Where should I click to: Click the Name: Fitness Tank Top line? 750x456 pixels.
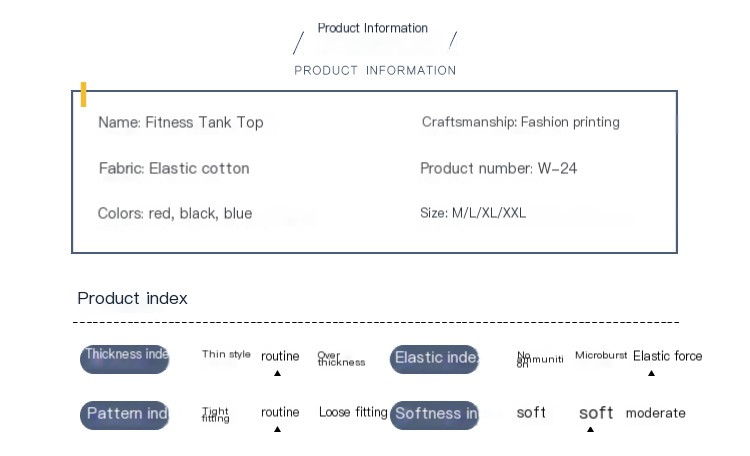pyautogui.click(x=181, y=123)
